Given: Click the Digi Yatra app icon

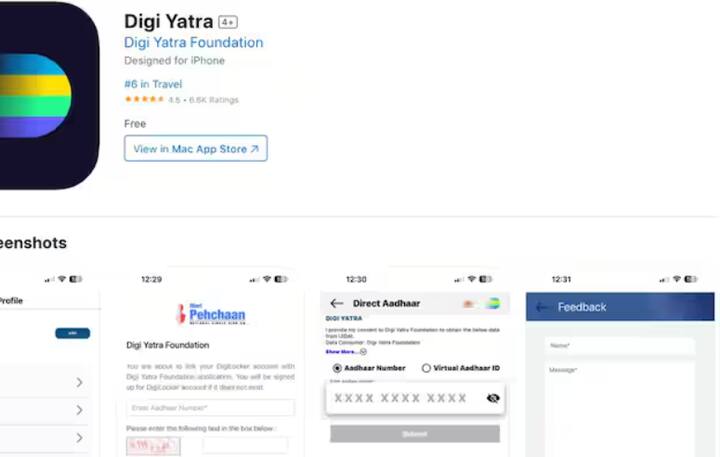Looking at the screenshot, I should click(49, 95).
